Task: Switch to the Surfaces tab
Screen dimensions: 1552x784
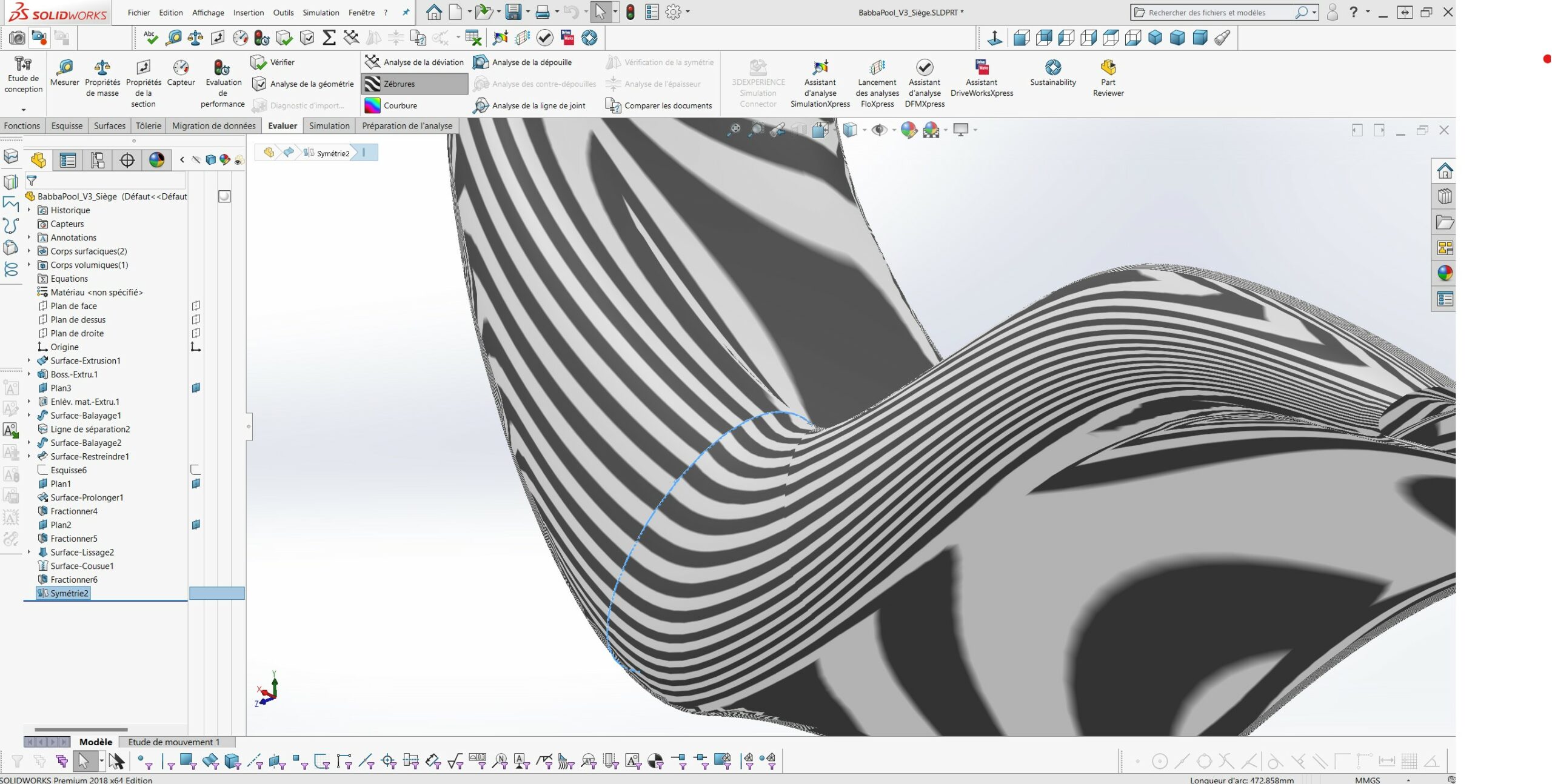Action: pos(110,126)
